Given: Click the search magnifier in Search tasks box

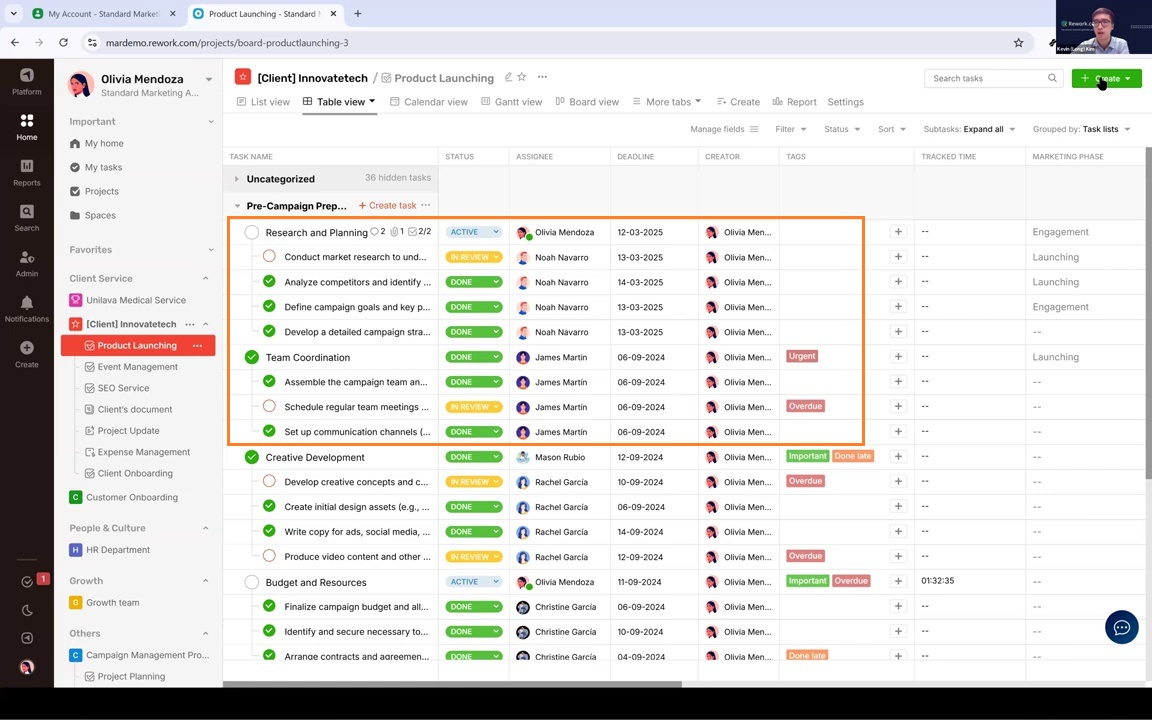Looking at the screenshot, I should click(1052, 78).
